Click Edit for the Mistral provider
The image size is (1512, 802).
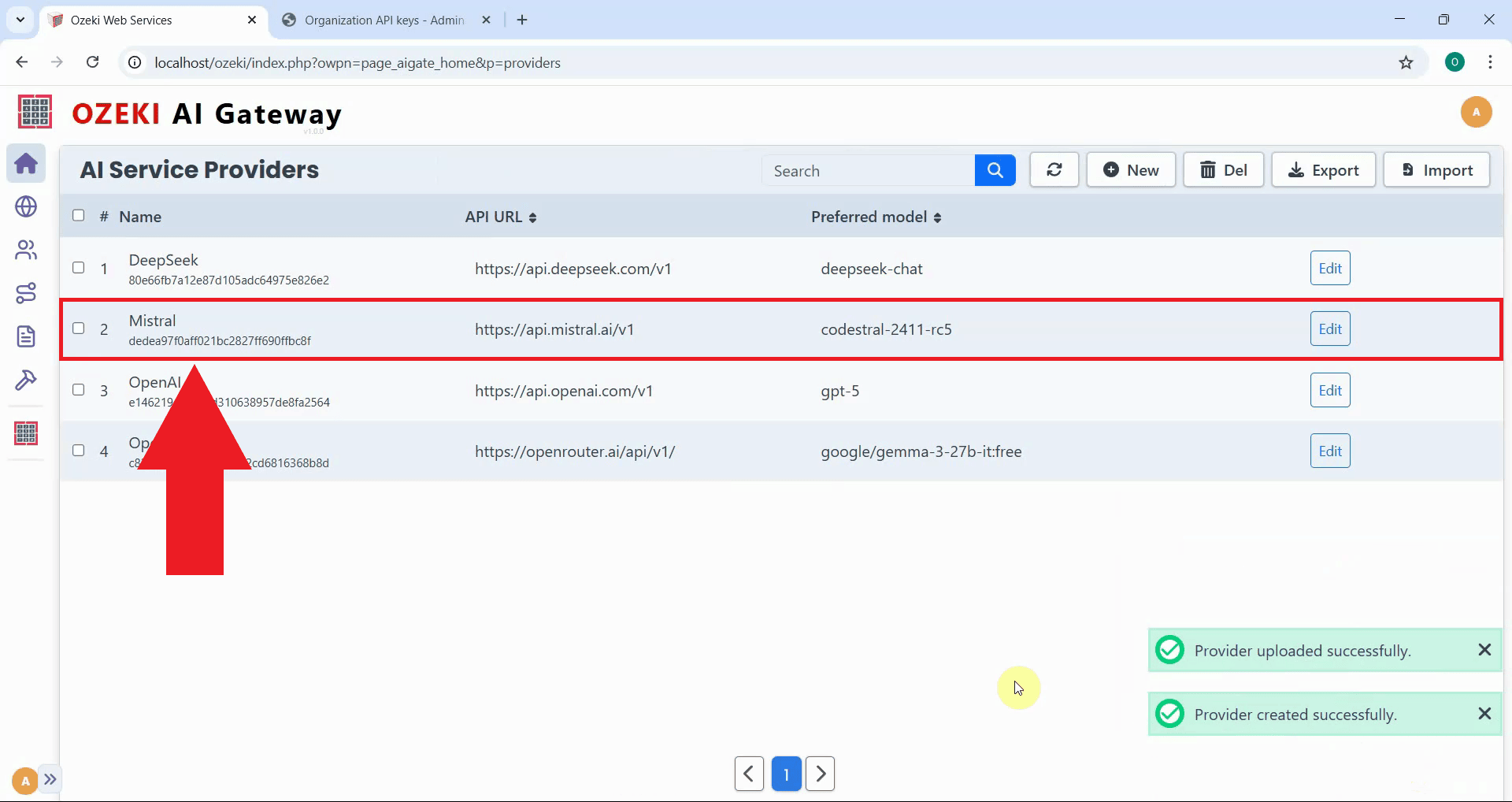tap(1329, 329)
